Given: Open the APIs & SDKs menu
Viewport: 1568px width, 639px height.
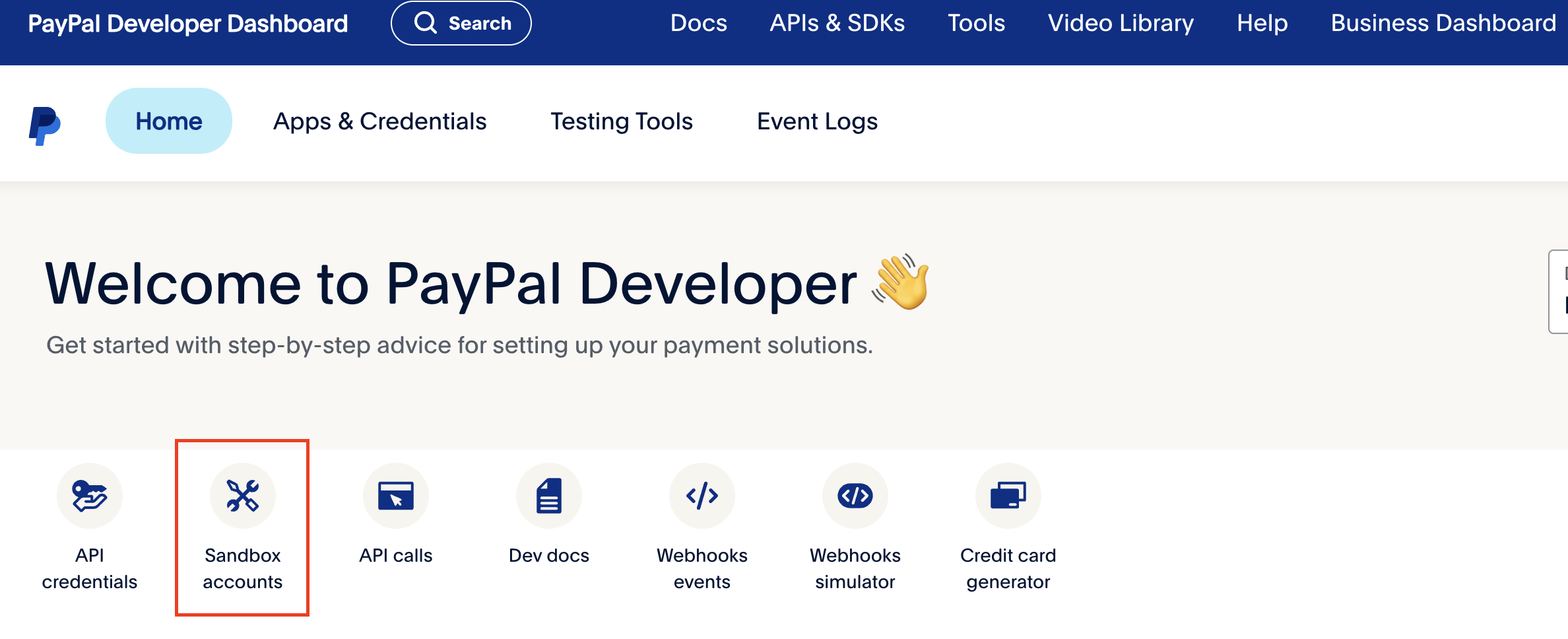Looking at the screenshot, I should (x=837, y=23).
